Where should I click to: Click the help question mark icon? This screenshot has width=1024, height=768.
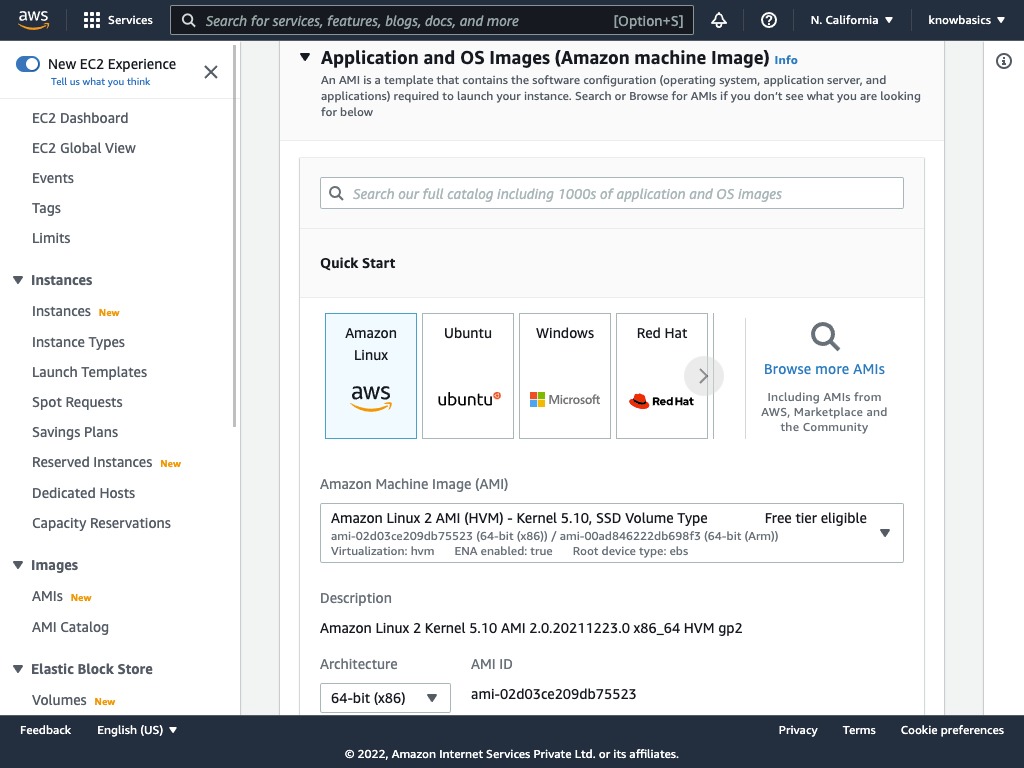(x=769, y=20)
